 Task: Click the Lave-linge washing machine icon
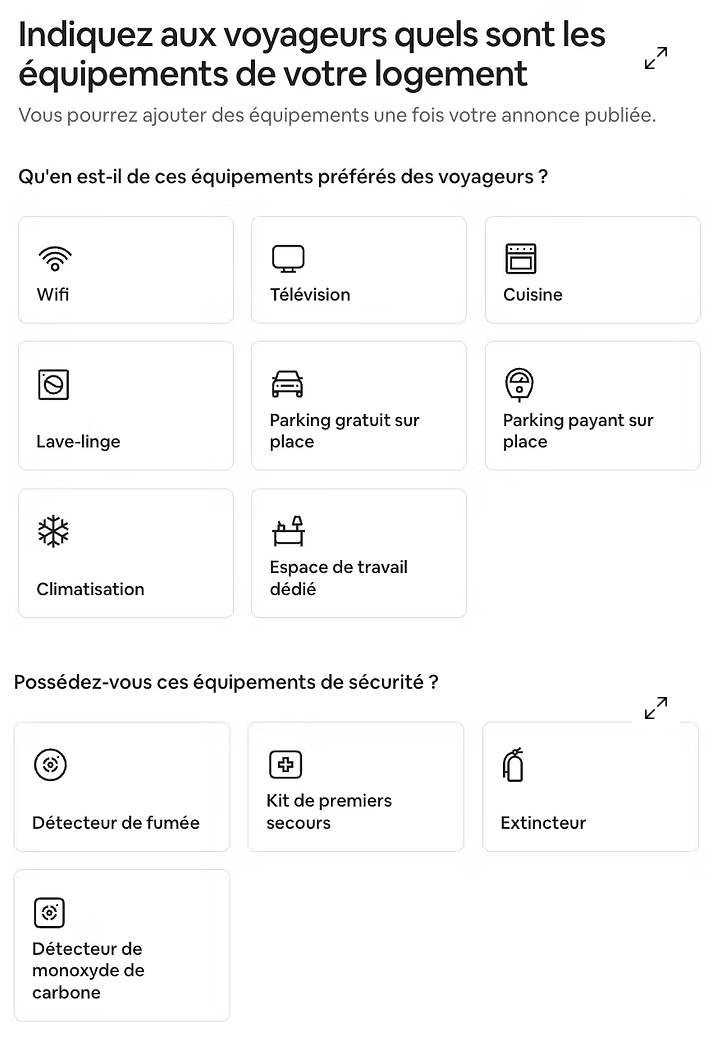coord(53,384)
